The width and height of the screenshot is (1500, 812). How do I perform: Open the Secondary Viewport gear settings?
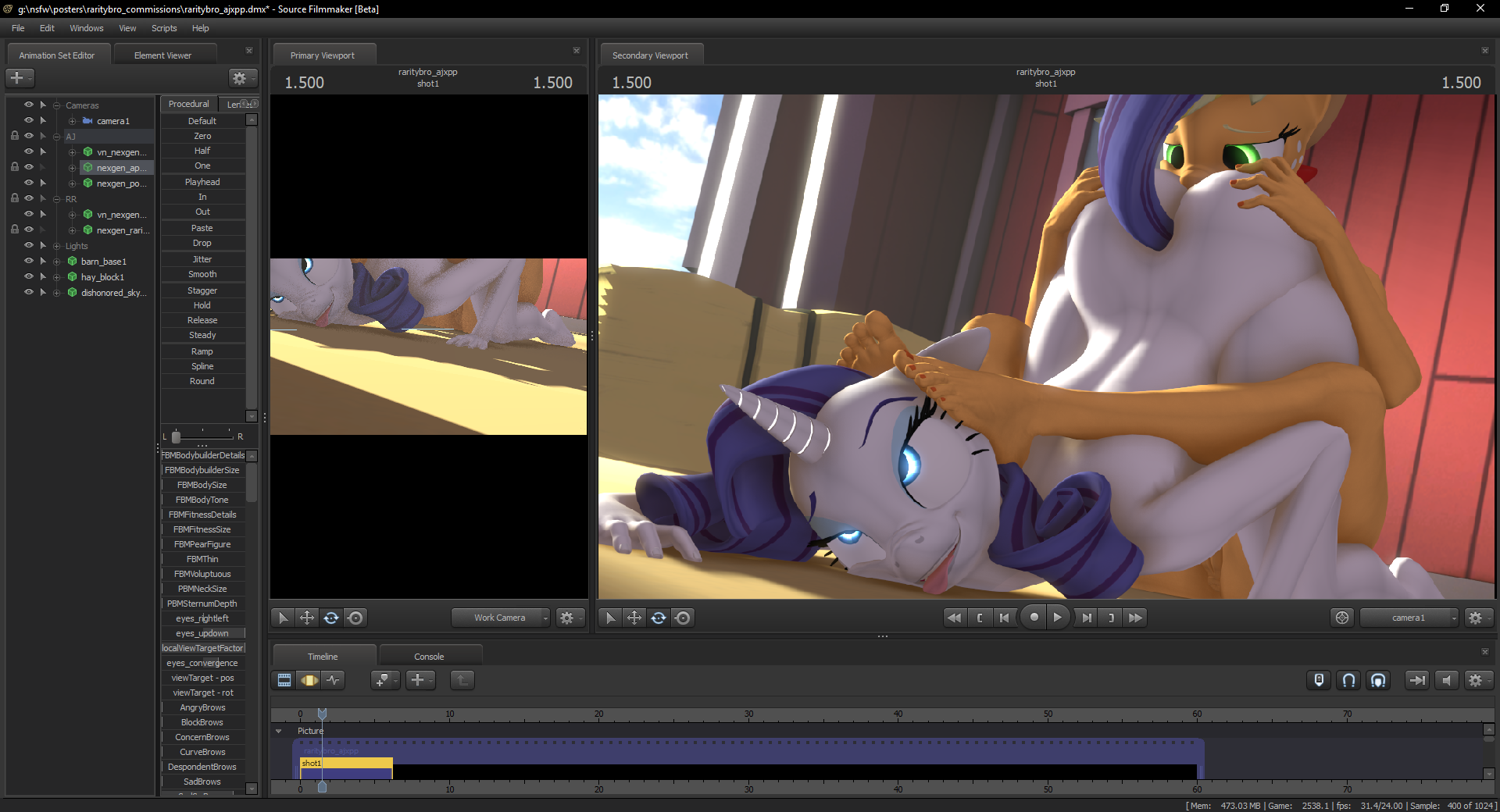coord(1478,618)
